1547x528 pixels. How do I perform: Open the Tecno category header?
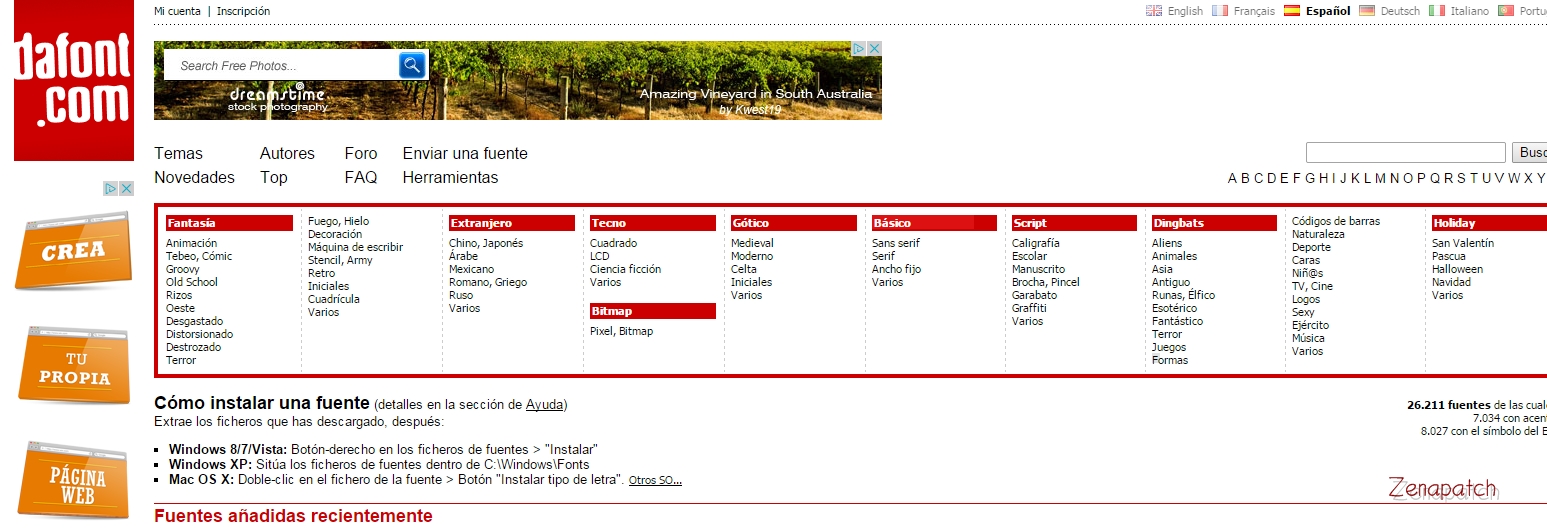pyautogui.click(x=652, y=223)
